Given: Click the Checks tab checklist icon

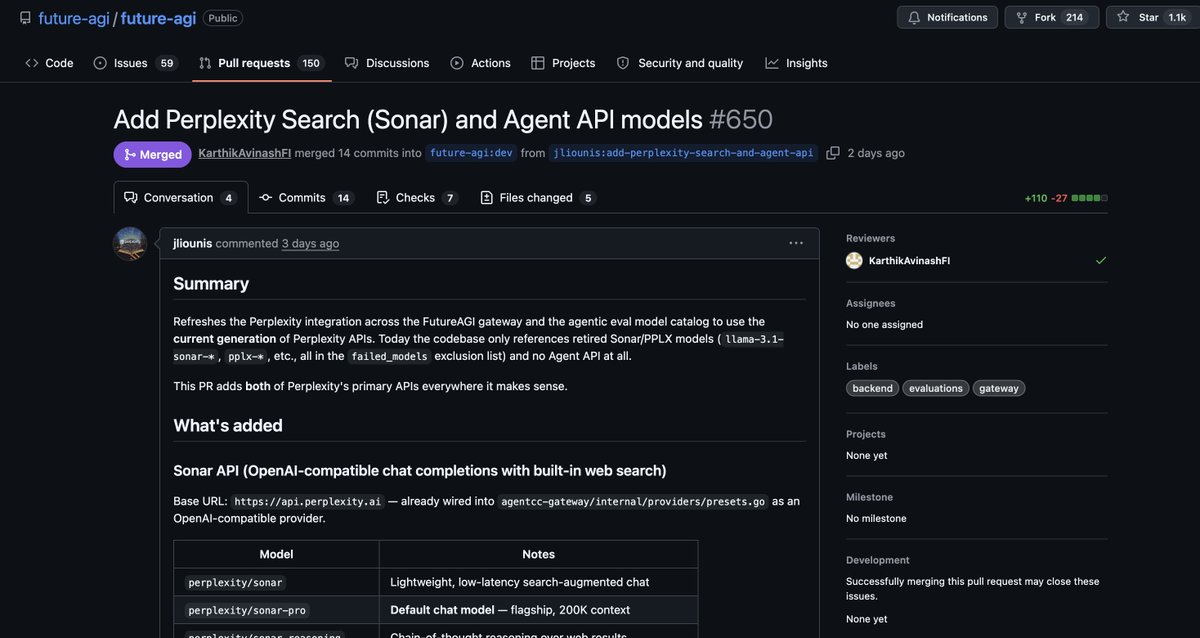Looking at the screenshot, I should tap(383, 197).
